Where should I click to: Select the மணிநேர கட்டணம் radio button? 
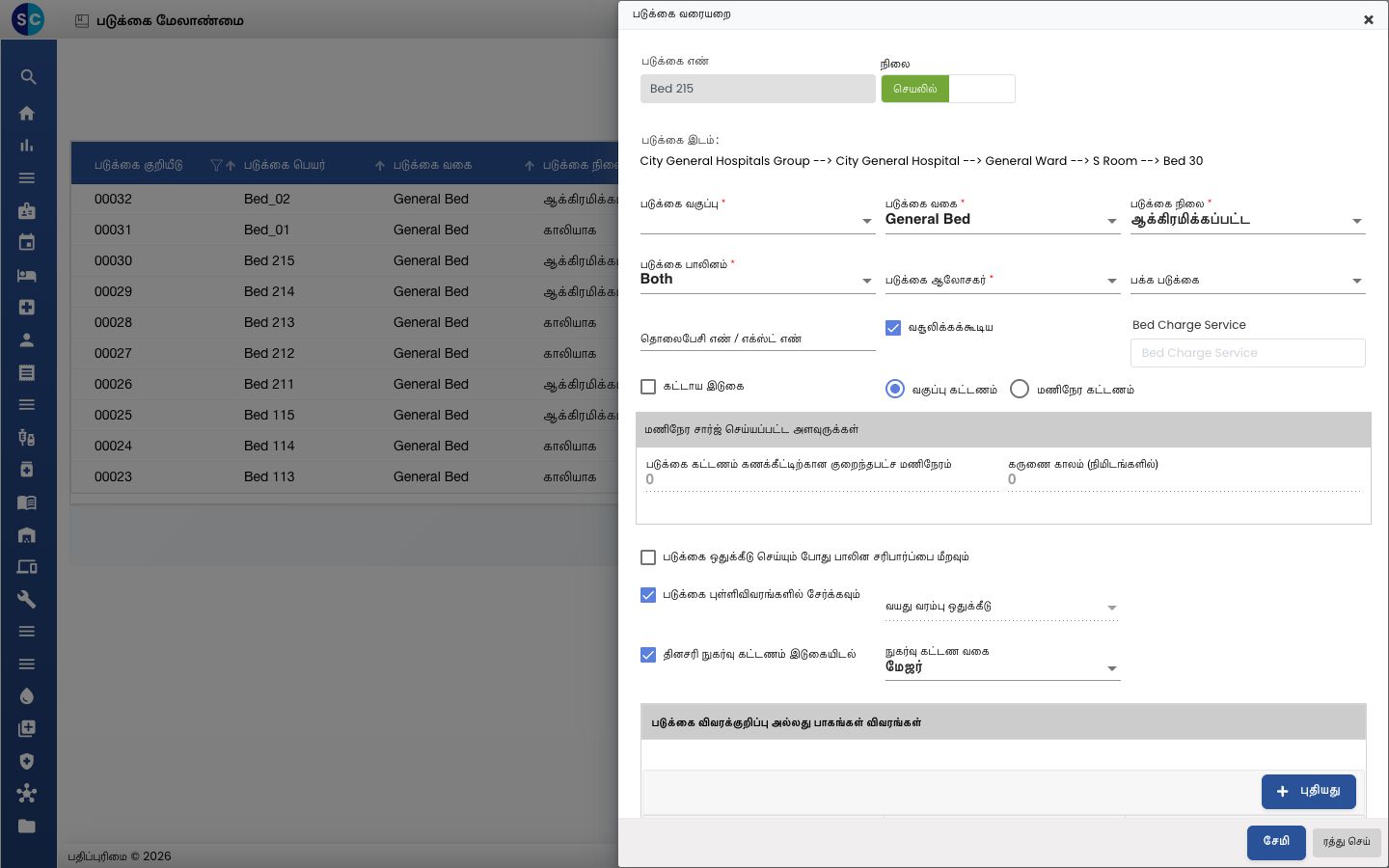coord(1020,389)
